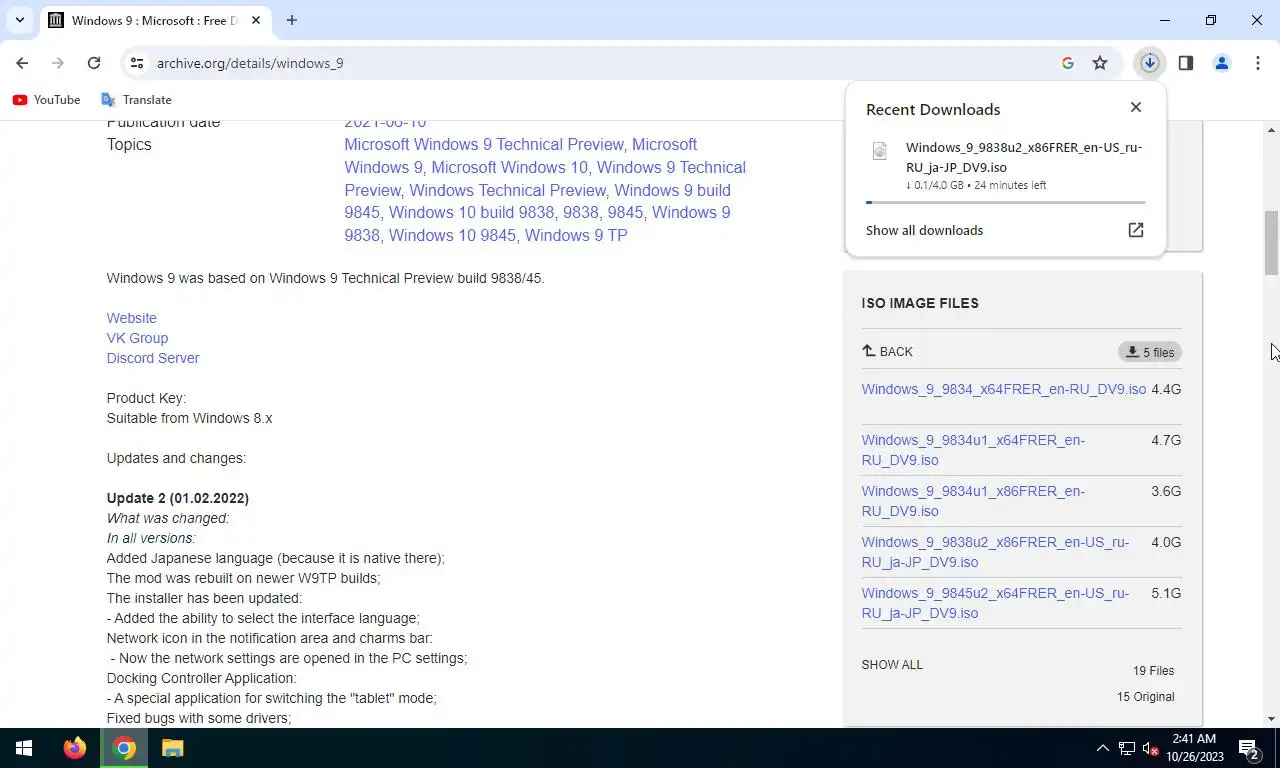Screen dimensions: 1280x768
Task: Open File Explorer from the taskbar
Action: (x=173, y=748)
